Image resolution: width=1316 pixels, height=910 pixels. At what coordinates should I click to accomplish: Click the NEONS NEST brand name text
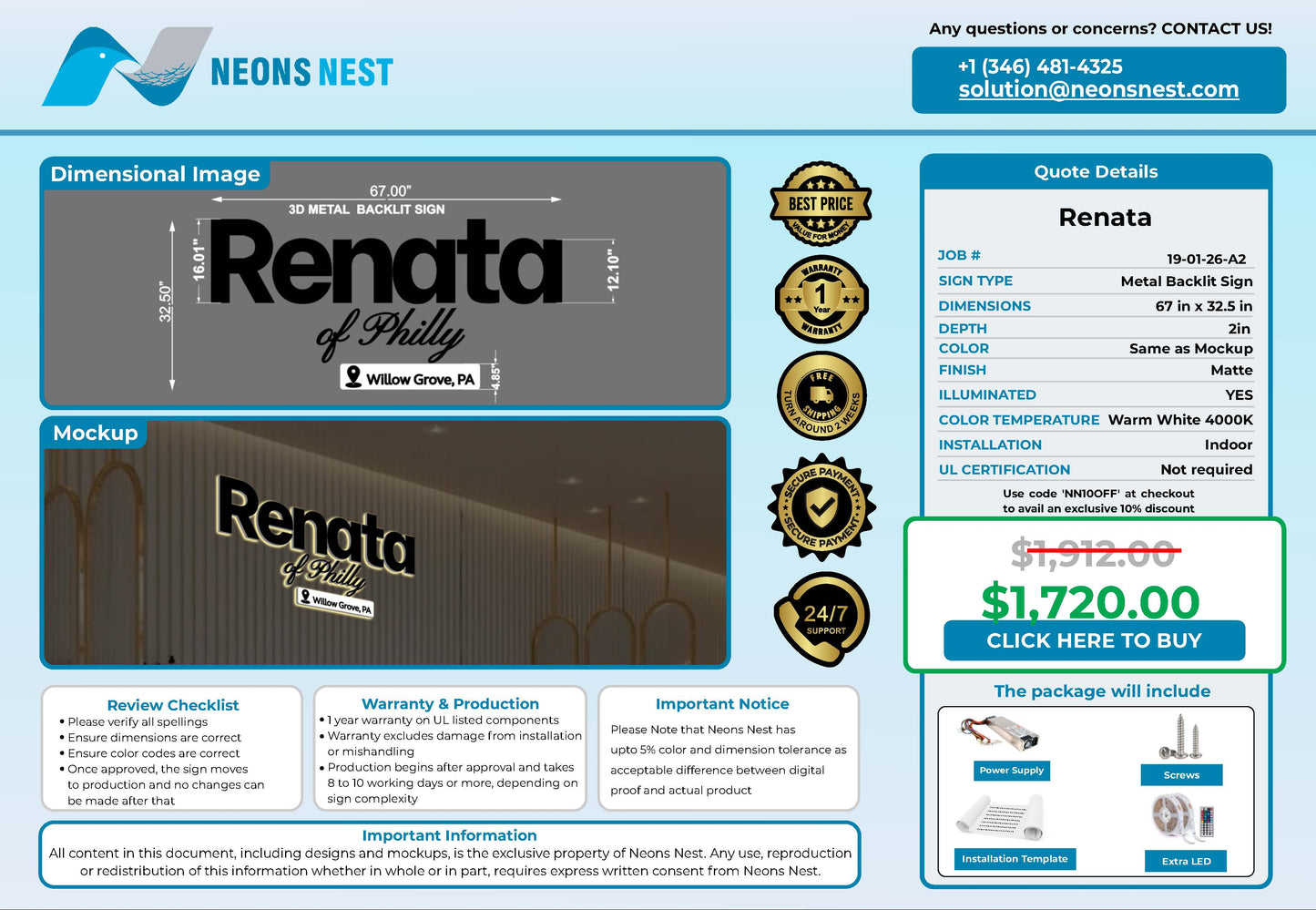pyautogui.click(x=301, y=72)
